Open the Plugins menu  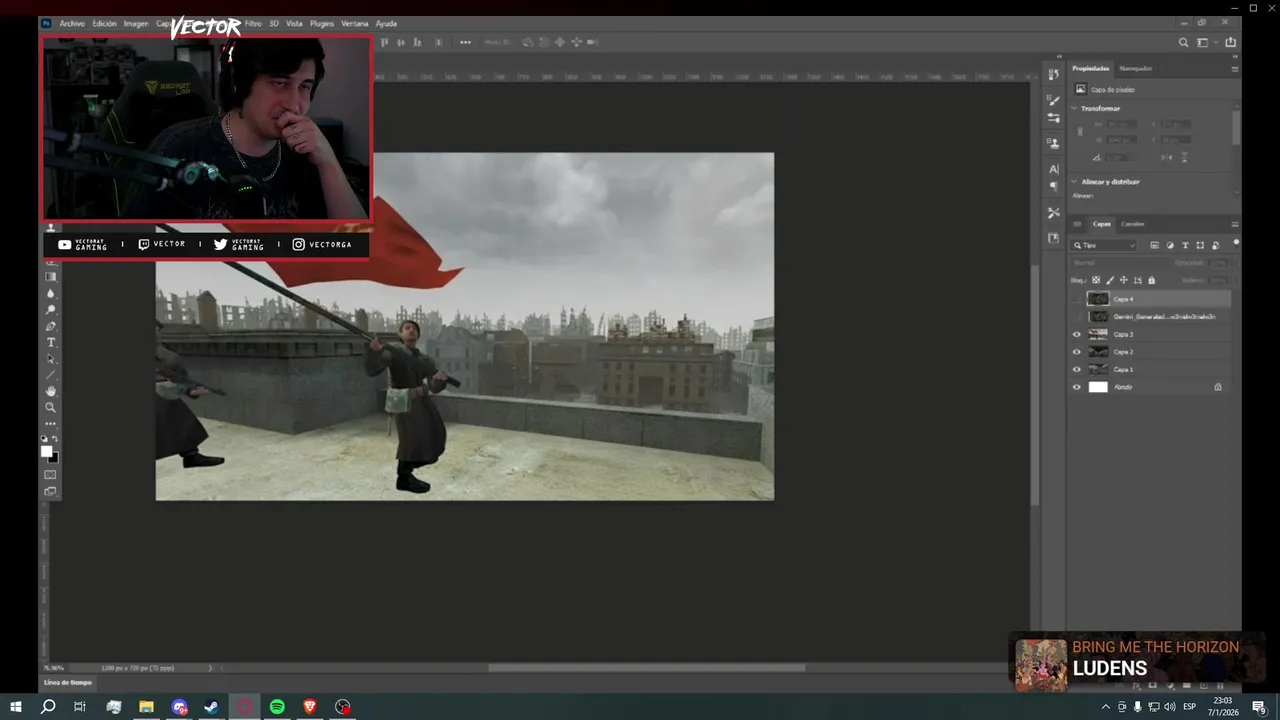(x=322, y=23)
